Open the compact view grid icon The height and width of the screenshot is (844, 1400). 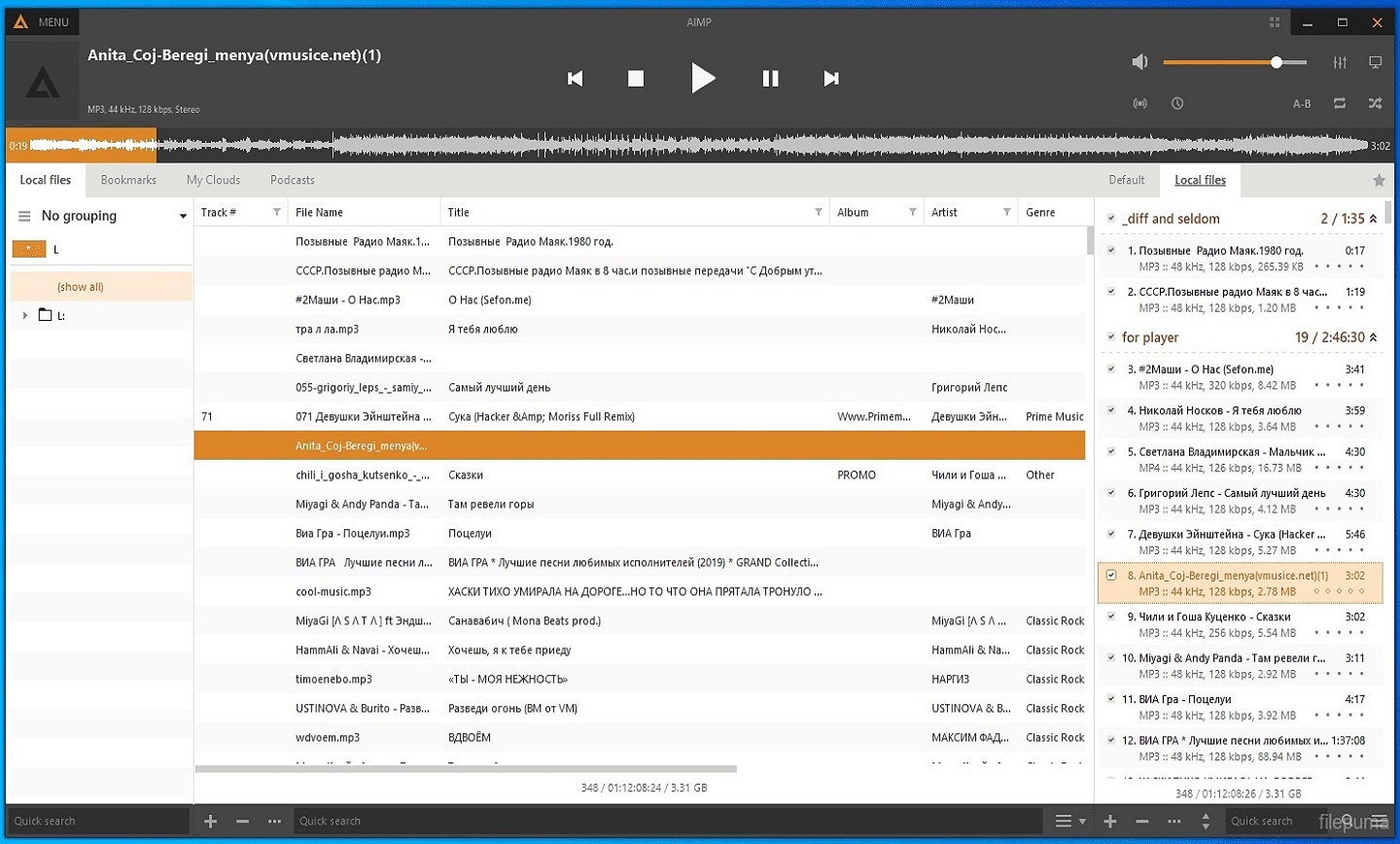click(1275, 21)
